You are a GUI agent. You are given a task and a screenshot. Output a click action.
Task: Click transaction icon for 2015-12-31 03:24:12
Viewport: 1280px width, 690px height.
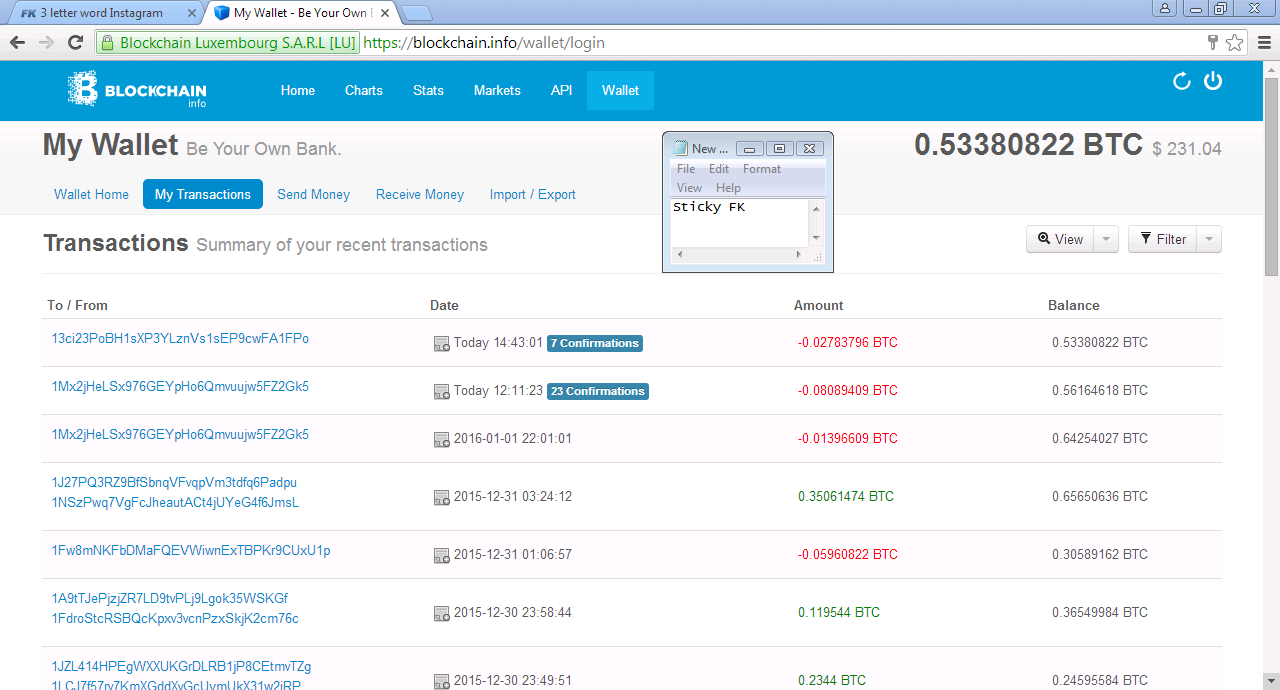pos(441,498)
